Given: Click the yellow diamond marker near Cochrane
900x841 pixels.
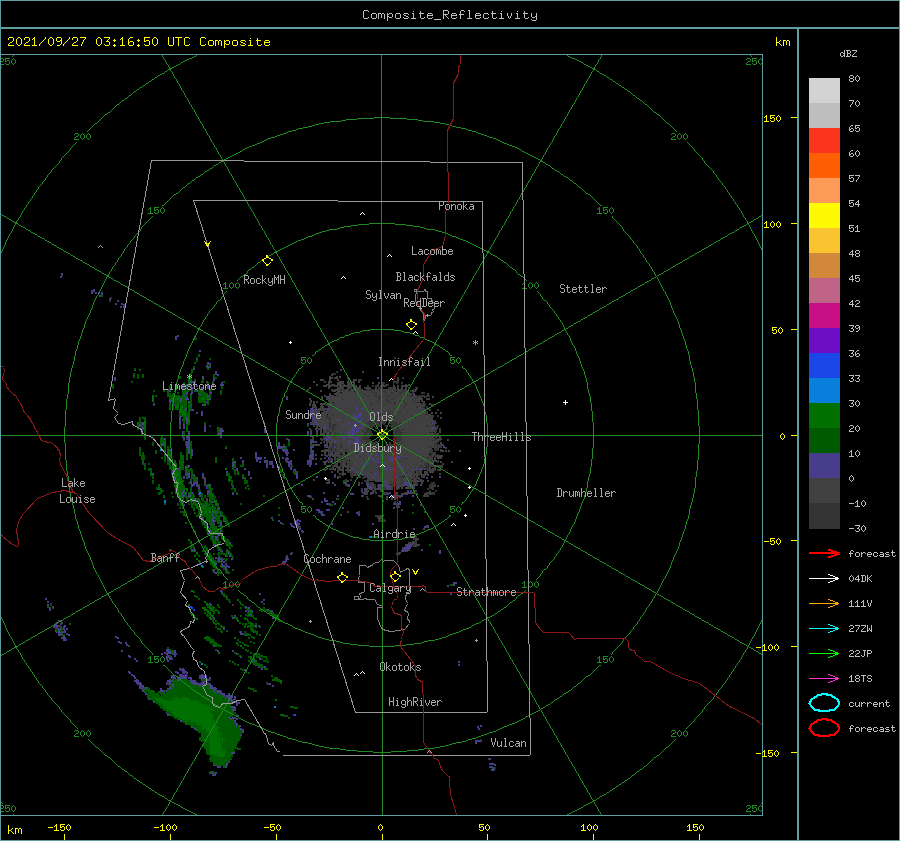Looking at the screenshot, I should pos(343,577).
